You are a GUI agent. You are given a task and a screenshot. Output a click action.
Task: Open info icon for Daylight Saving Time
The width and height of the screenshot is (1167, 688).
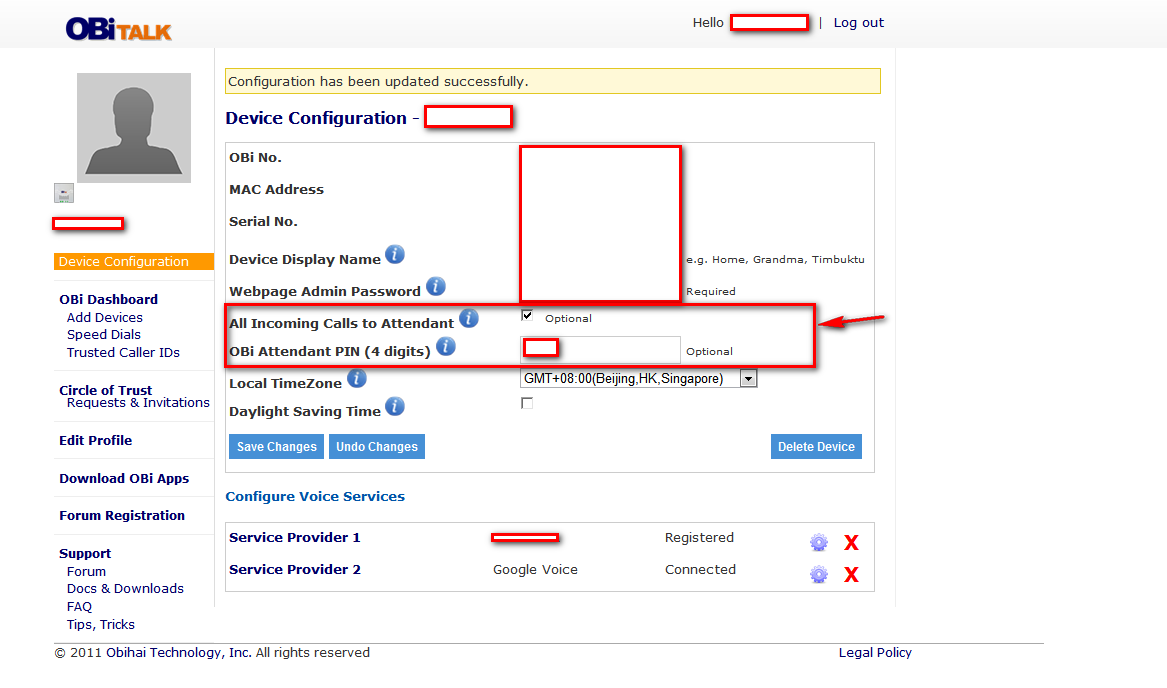tap(394, 407)
